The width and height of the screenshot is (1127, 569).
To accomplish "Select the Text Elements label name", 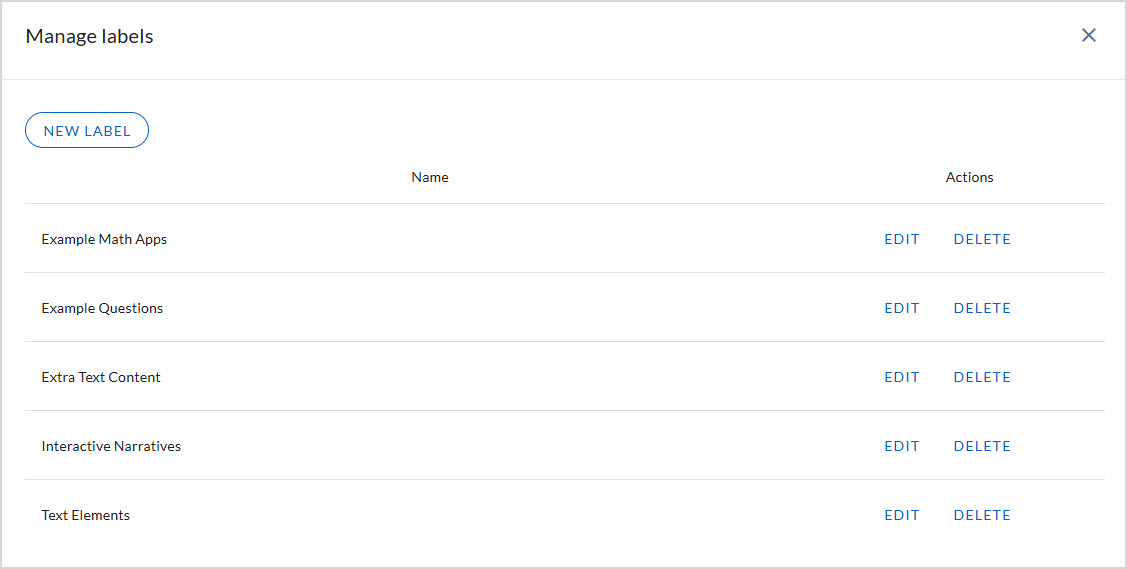I will [86, 516].
